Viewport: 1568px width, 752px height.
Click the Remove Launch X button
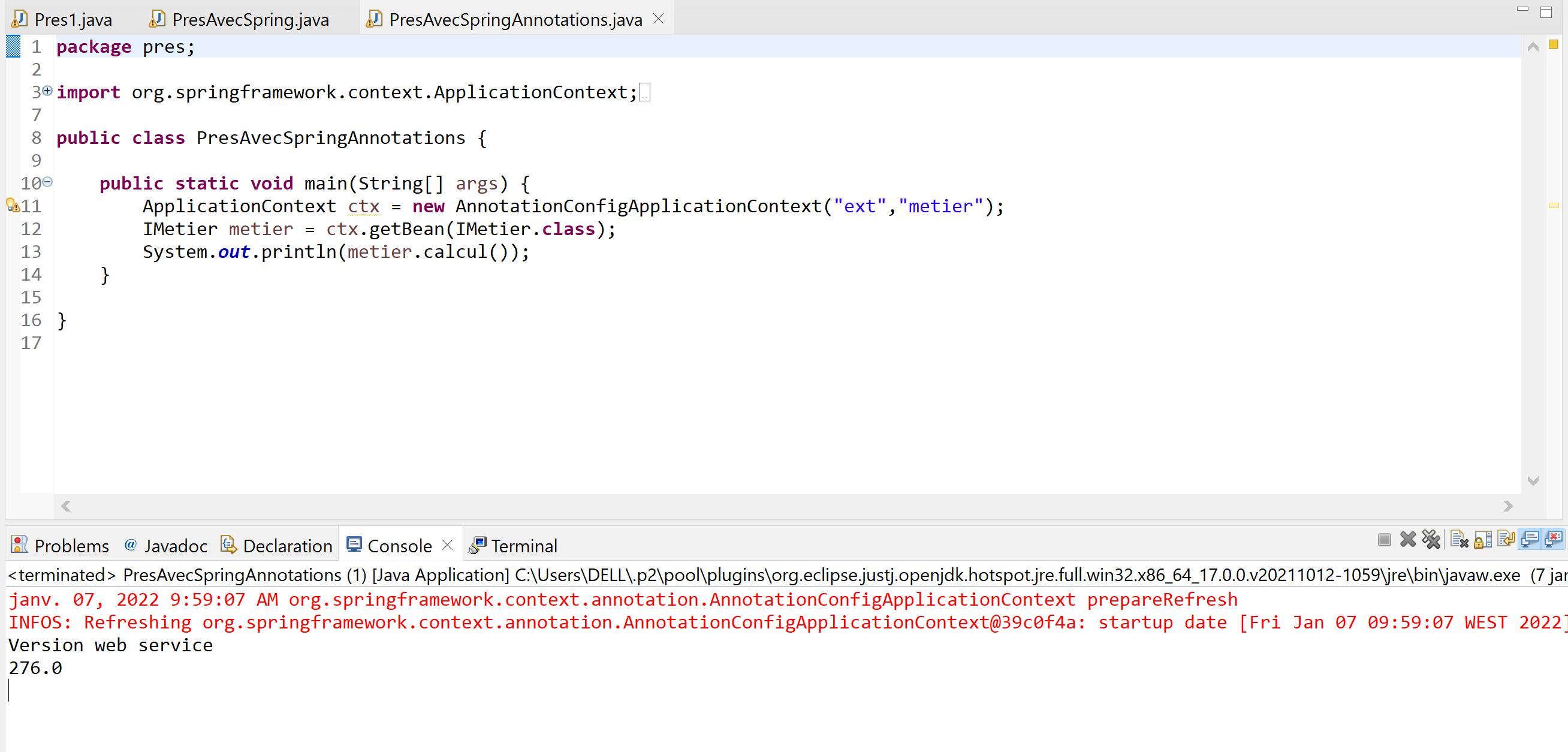1408,540
